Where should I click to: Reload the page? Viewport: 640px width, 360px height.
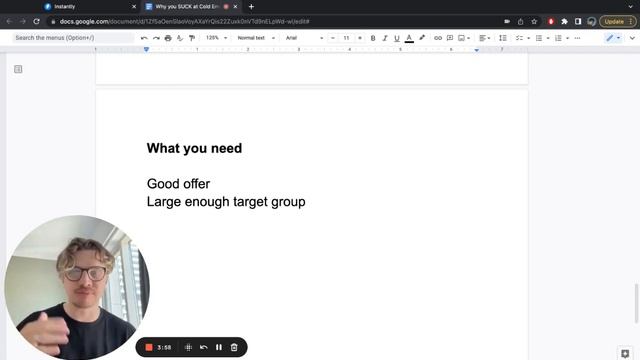coord(36,21)
